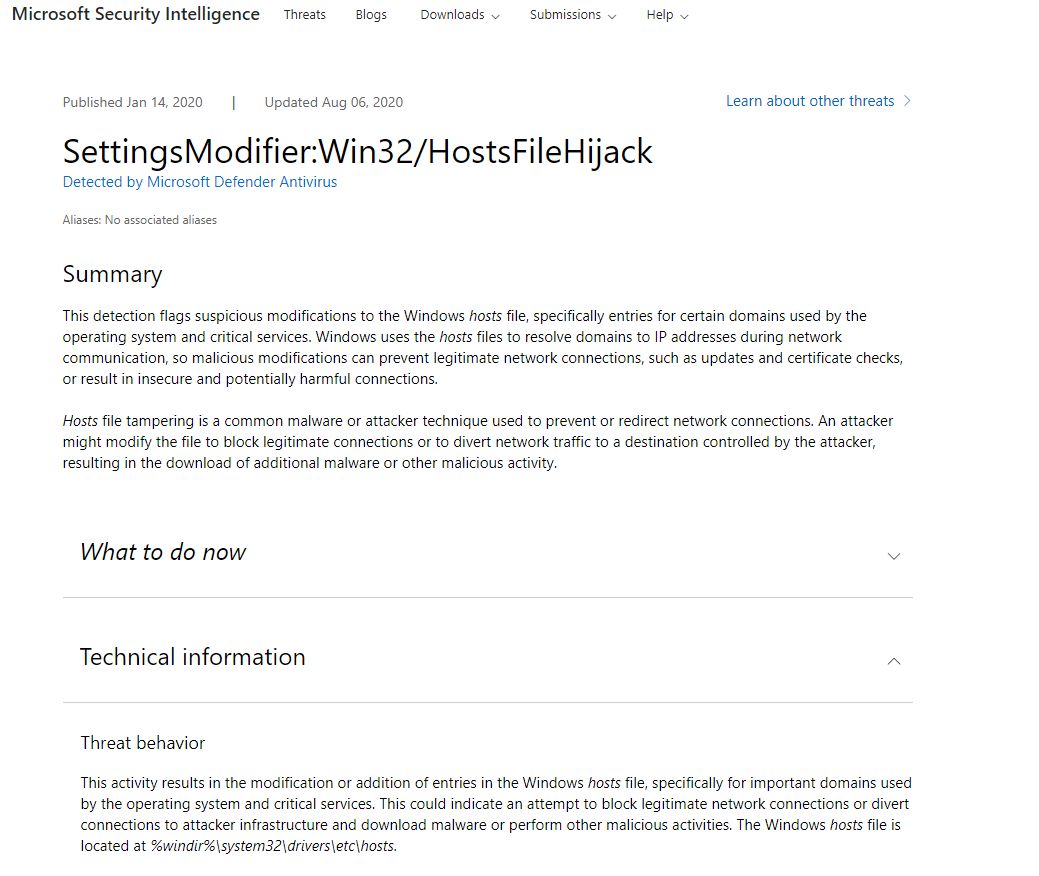Click the Updated Aug 06, 2020 date text
Viewport: 1039px width, 876px height.
(333, 102)
